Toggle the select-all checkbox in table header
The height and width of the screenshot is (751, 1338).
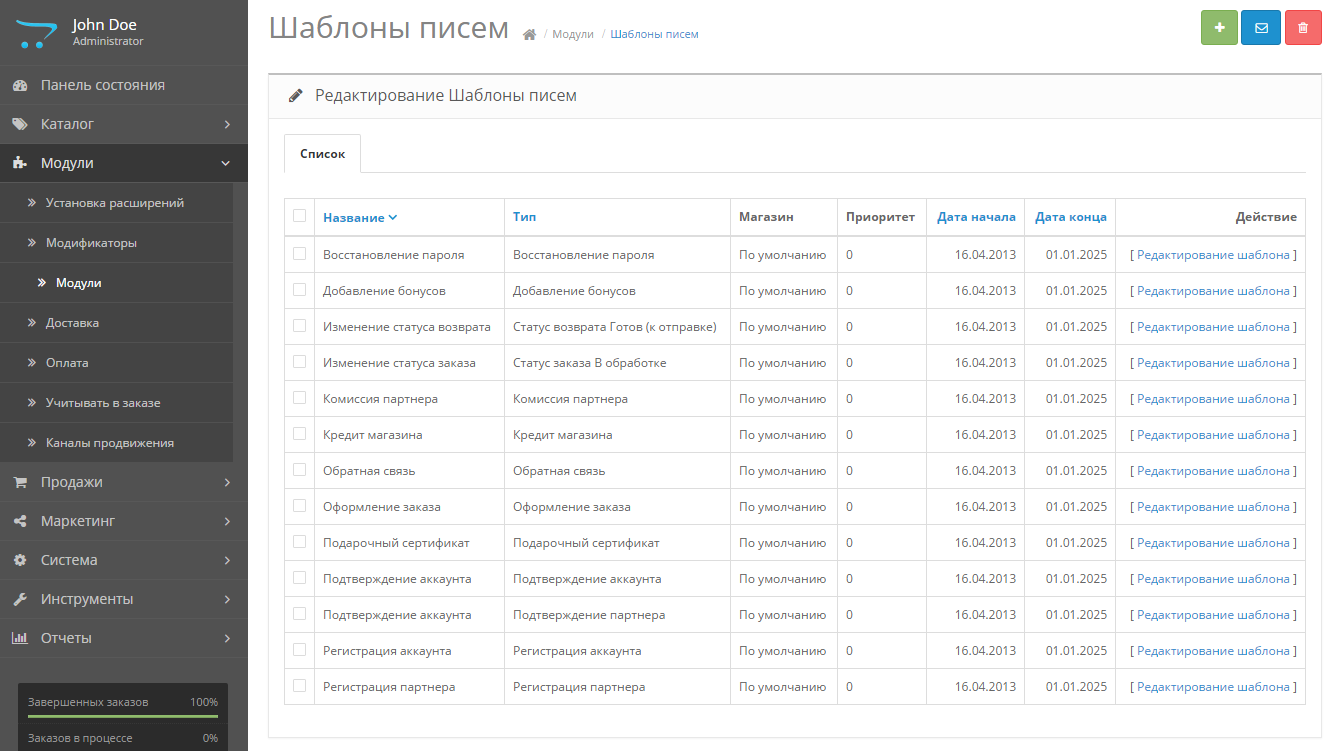[x=299, y=216]
